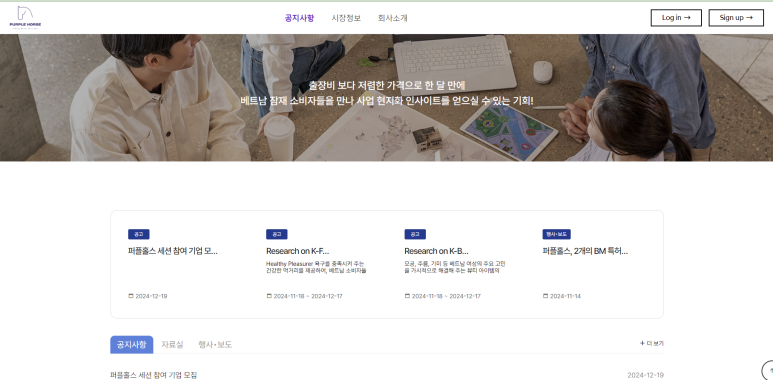Open the 공지사항 menu in header
Image resolution: width=773 pixels, height=380 pixels.
tap(299, 18)
